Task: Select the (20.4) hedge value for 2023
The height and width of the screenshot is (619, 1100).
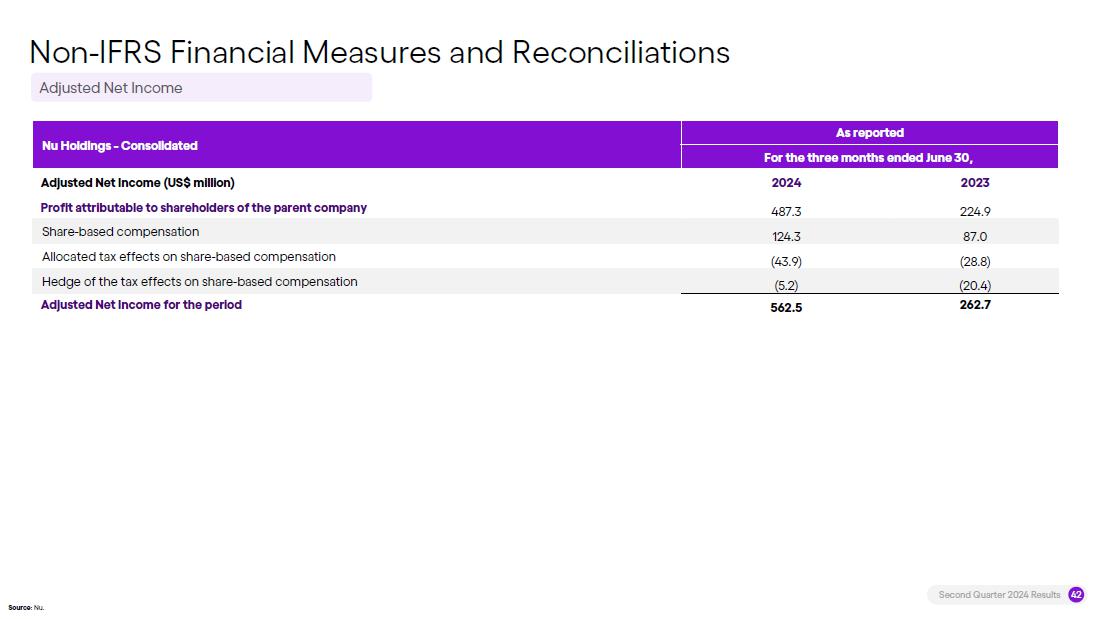Action: pos(975,286)
